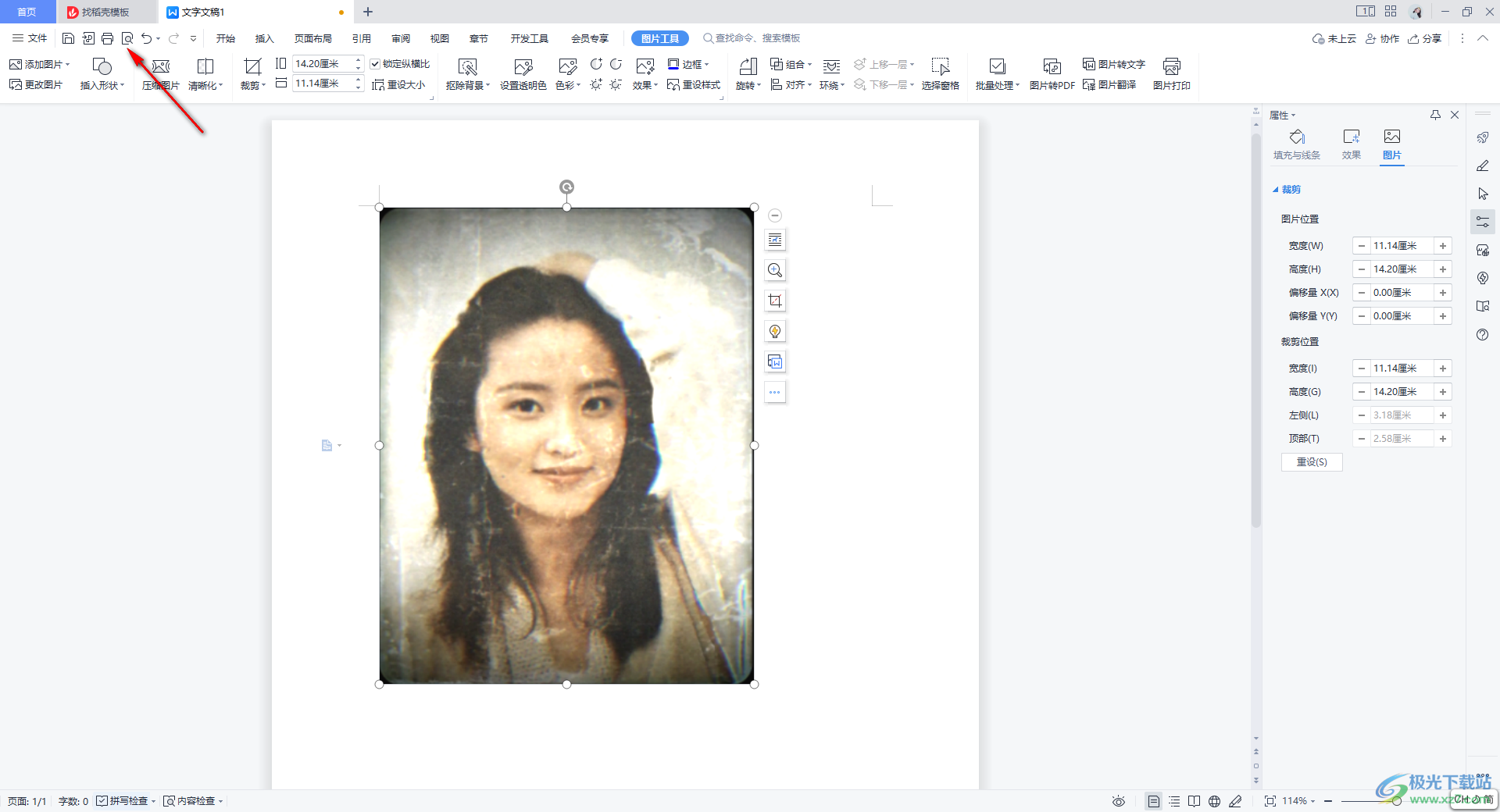The width and height of the screenshot is (1500, 812).
Task: Open 效果 effects dropdown
Action: tap(645, 75)
